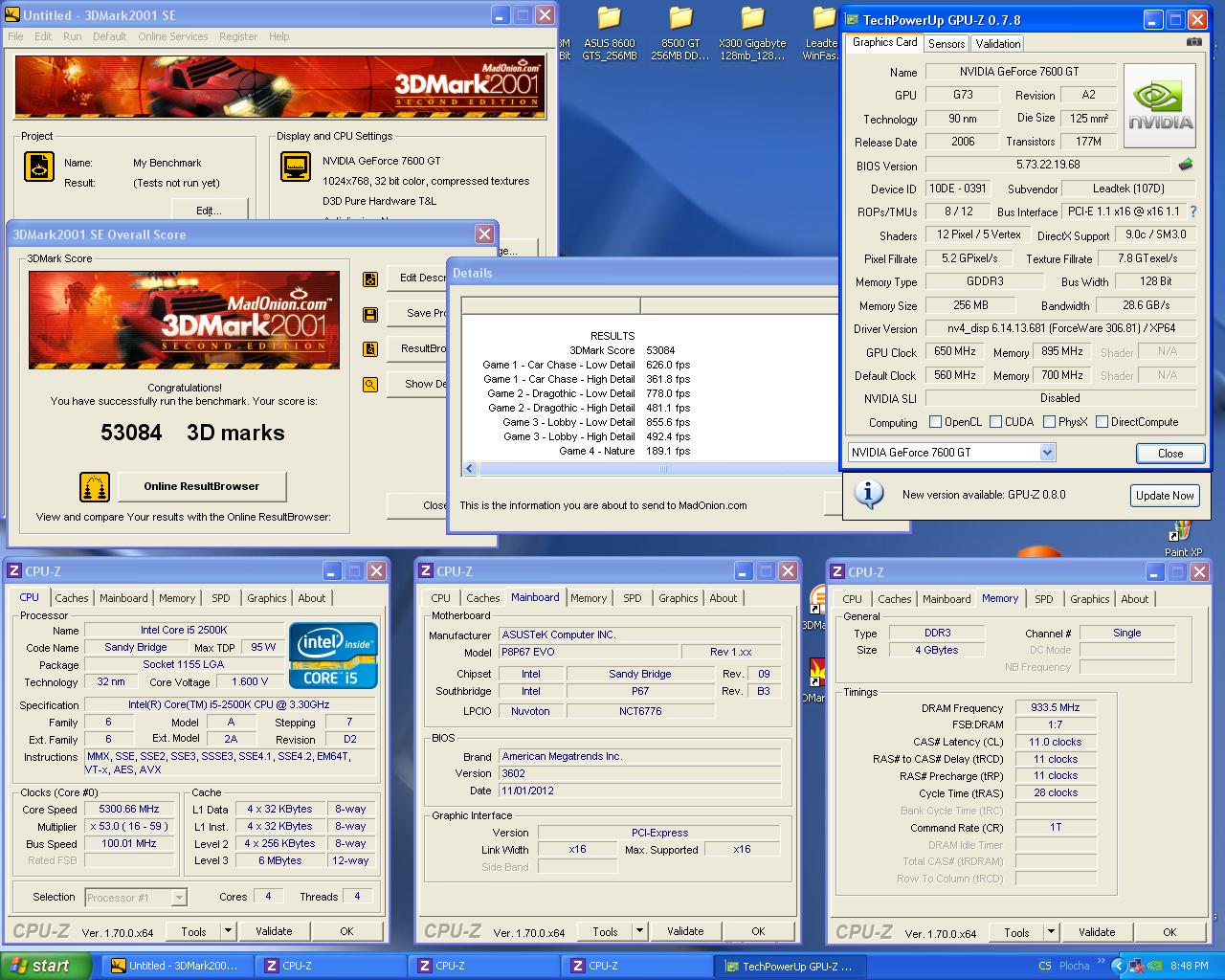The width and height of the screenshot is (1225, 980).
Task: Switch to the Validation tab in GPU-Z
Action: pyautogui.click(x=997, y=43)
